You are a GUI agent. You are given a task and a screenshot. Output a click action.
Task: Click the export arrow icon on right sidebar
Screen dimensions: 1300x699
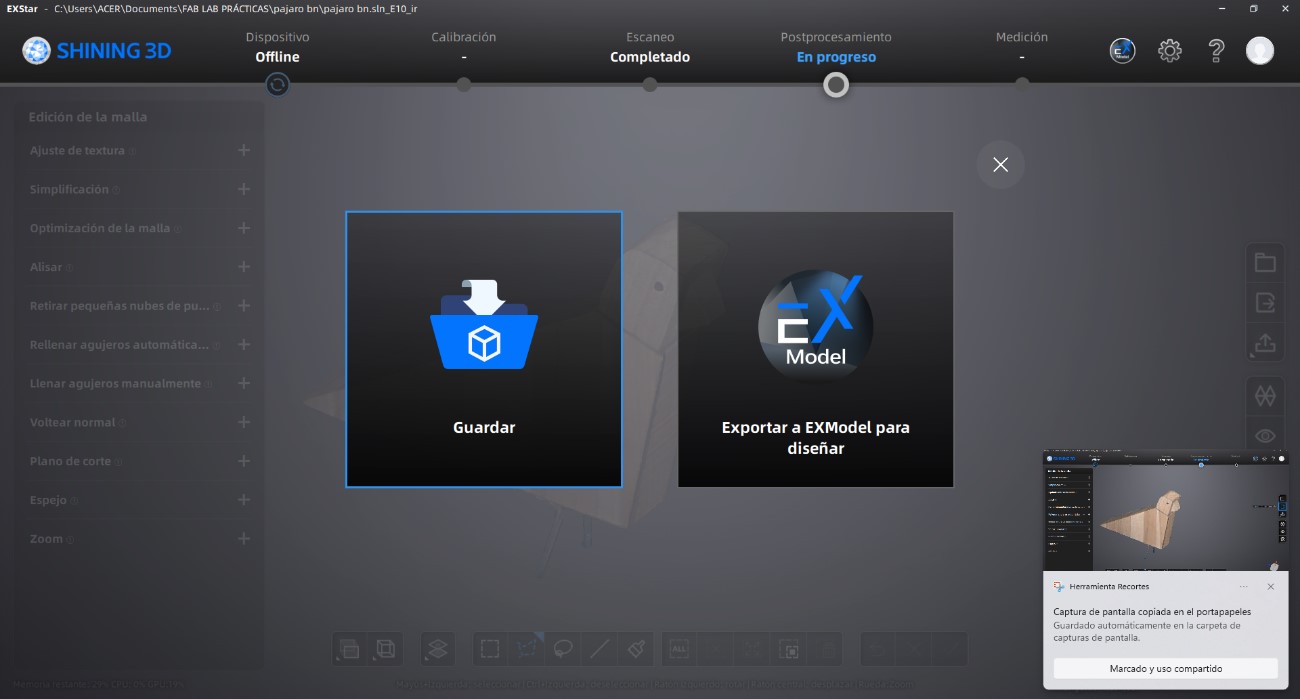coord(1265,302)
